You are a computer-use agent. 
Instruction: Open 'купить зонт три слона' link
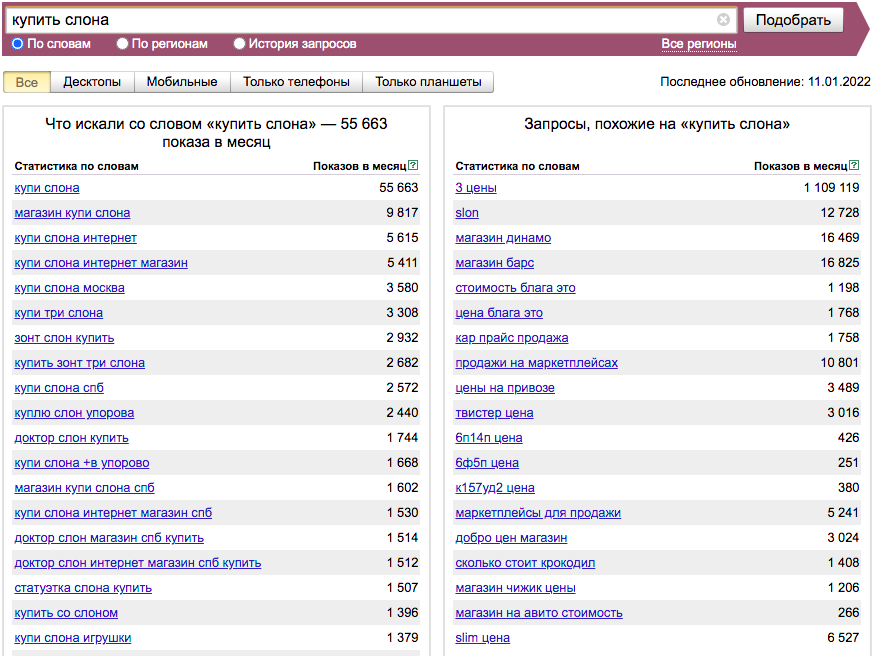80,363
